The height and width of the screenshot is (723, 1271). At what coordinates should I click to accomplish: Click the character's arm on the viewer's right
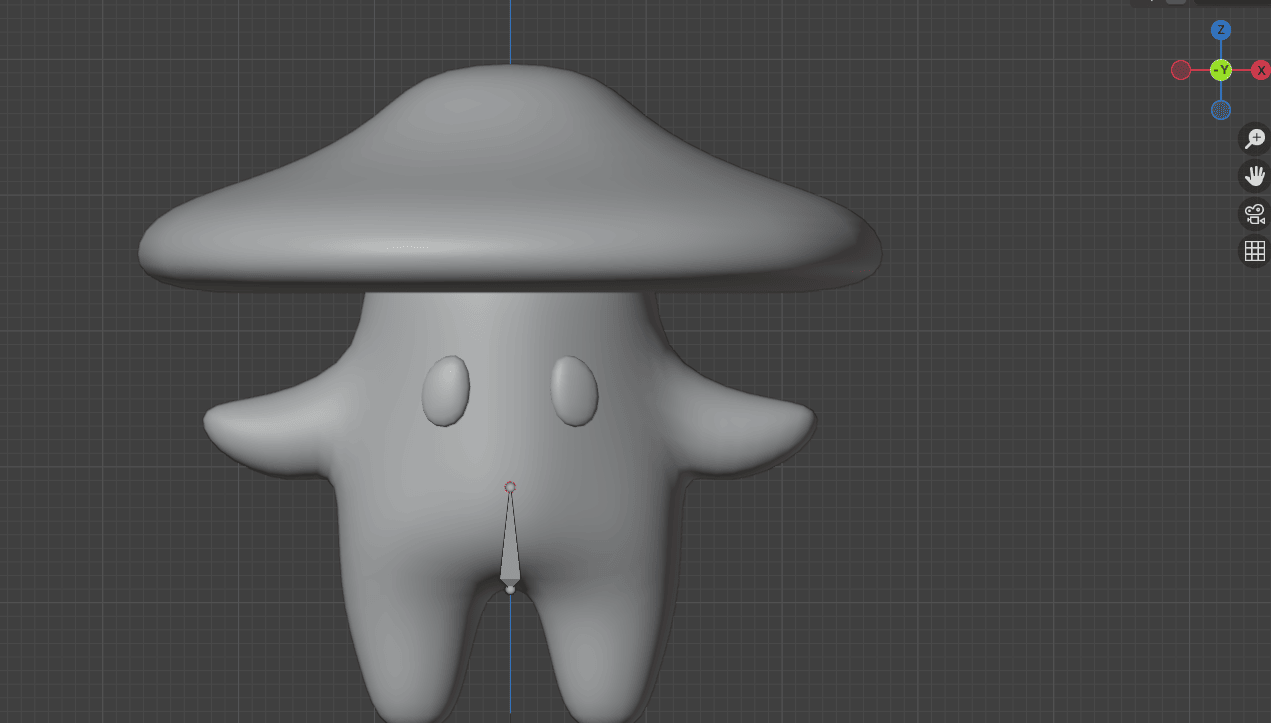tap(755, 430)
